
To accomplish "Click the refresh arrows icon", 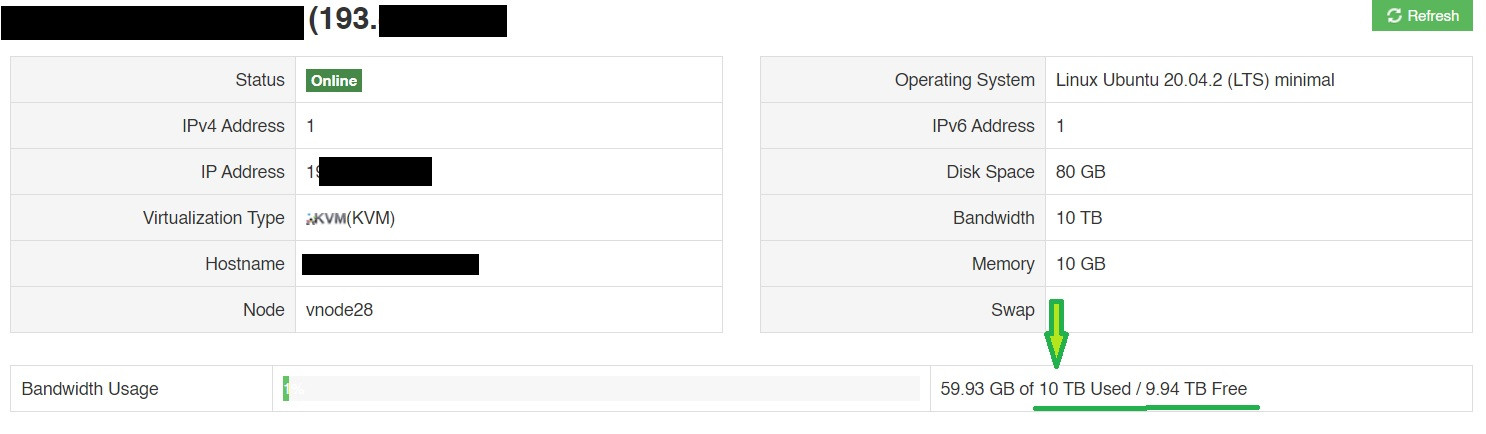I will (1393, 16).
